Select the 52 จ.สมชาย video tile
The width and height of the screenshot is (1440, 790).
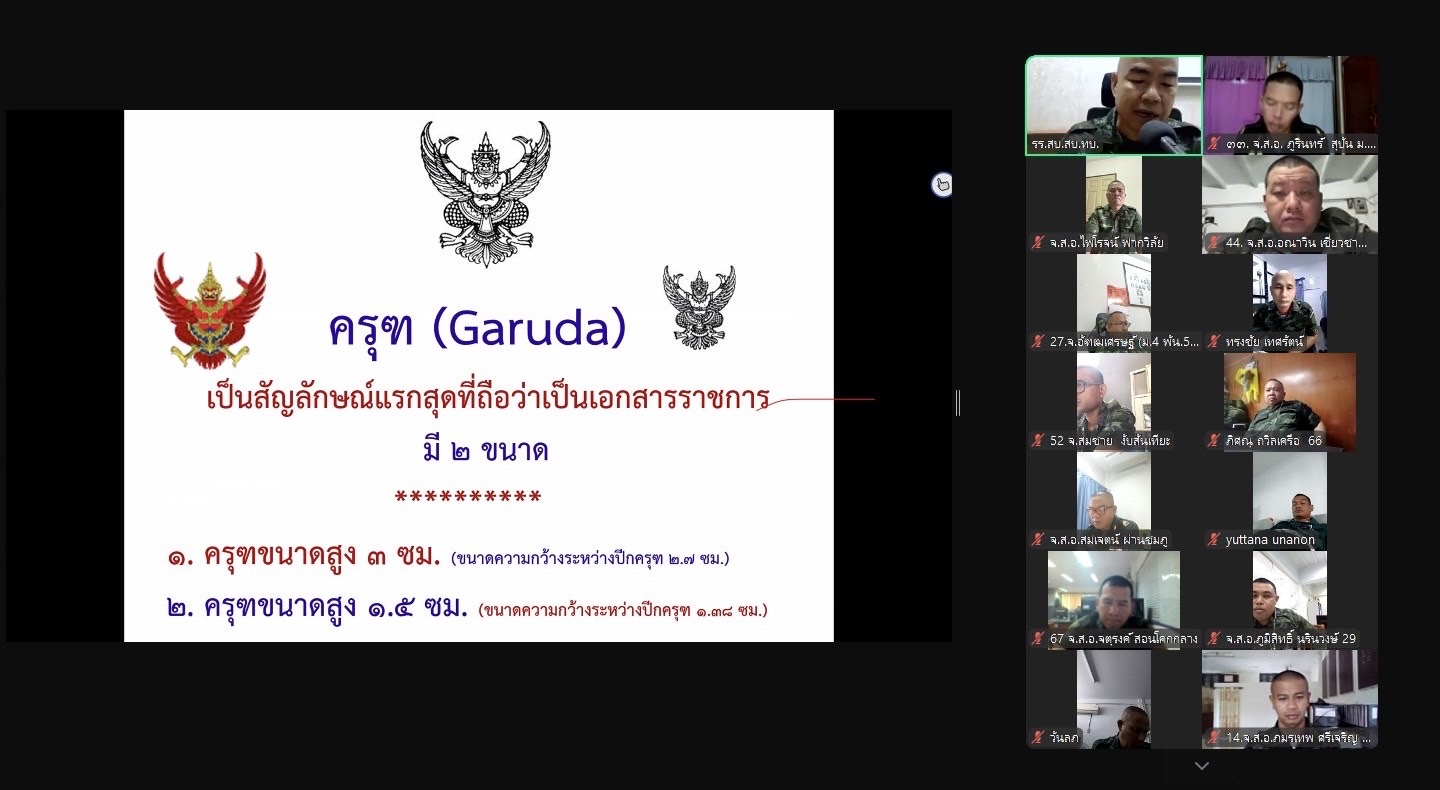1114,401
